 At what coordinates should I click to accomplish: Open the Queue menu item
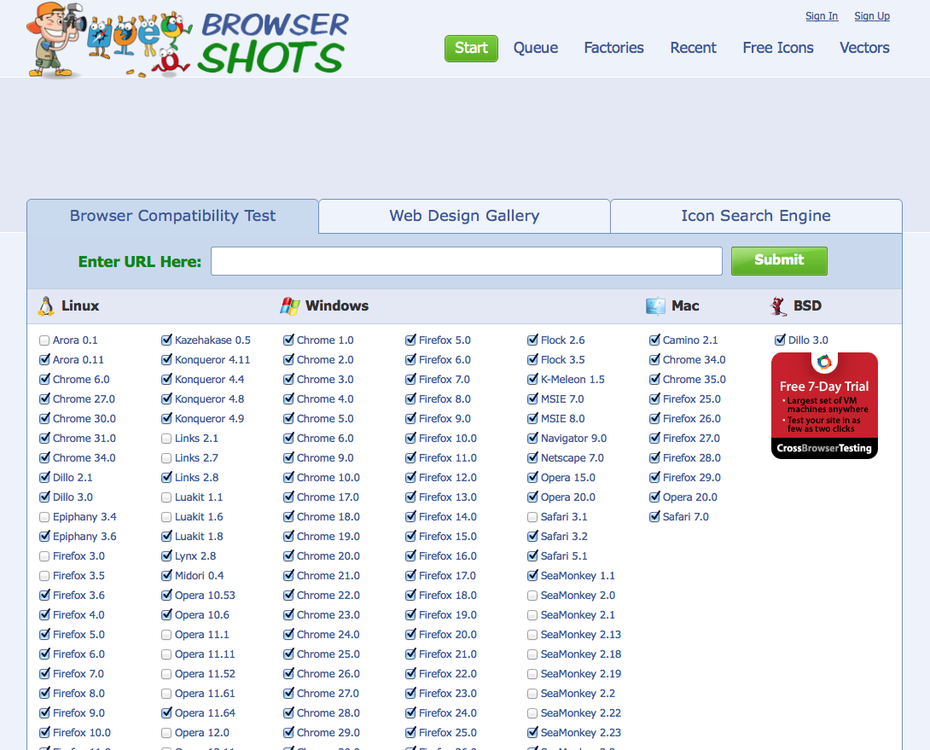click(536, 48)
